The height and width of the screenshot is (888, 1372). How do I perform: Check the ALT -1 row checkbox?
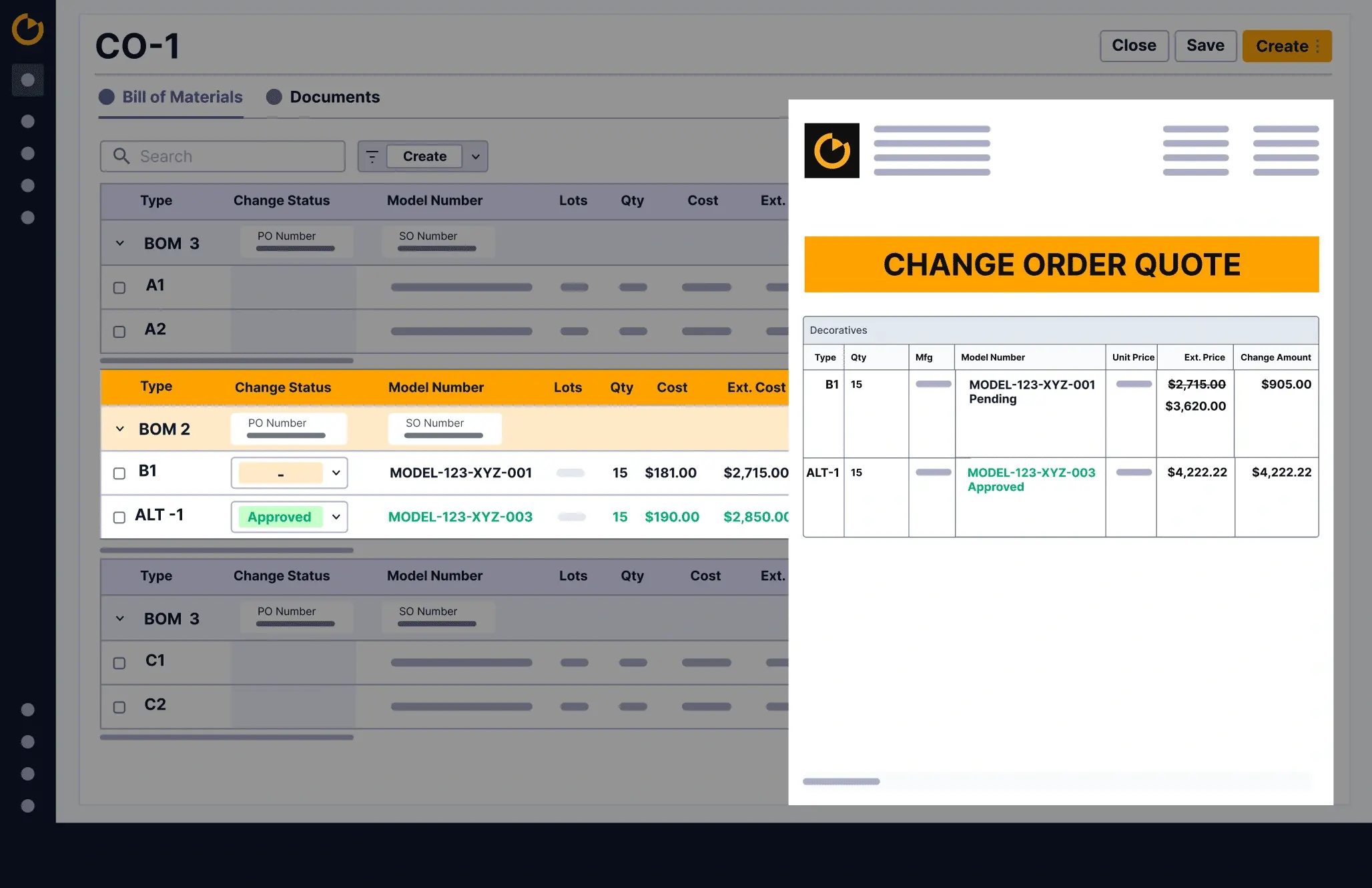click(x=119, y=517)
